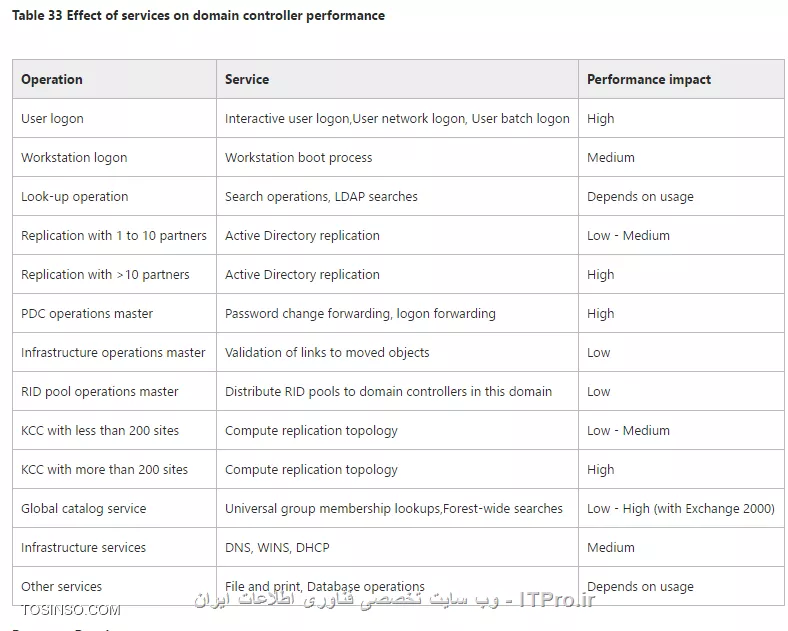Click the TOSINSO.COM watermark text
Image resolution: width=788 pixels, height=631 pixels.
tap(71, 610)
